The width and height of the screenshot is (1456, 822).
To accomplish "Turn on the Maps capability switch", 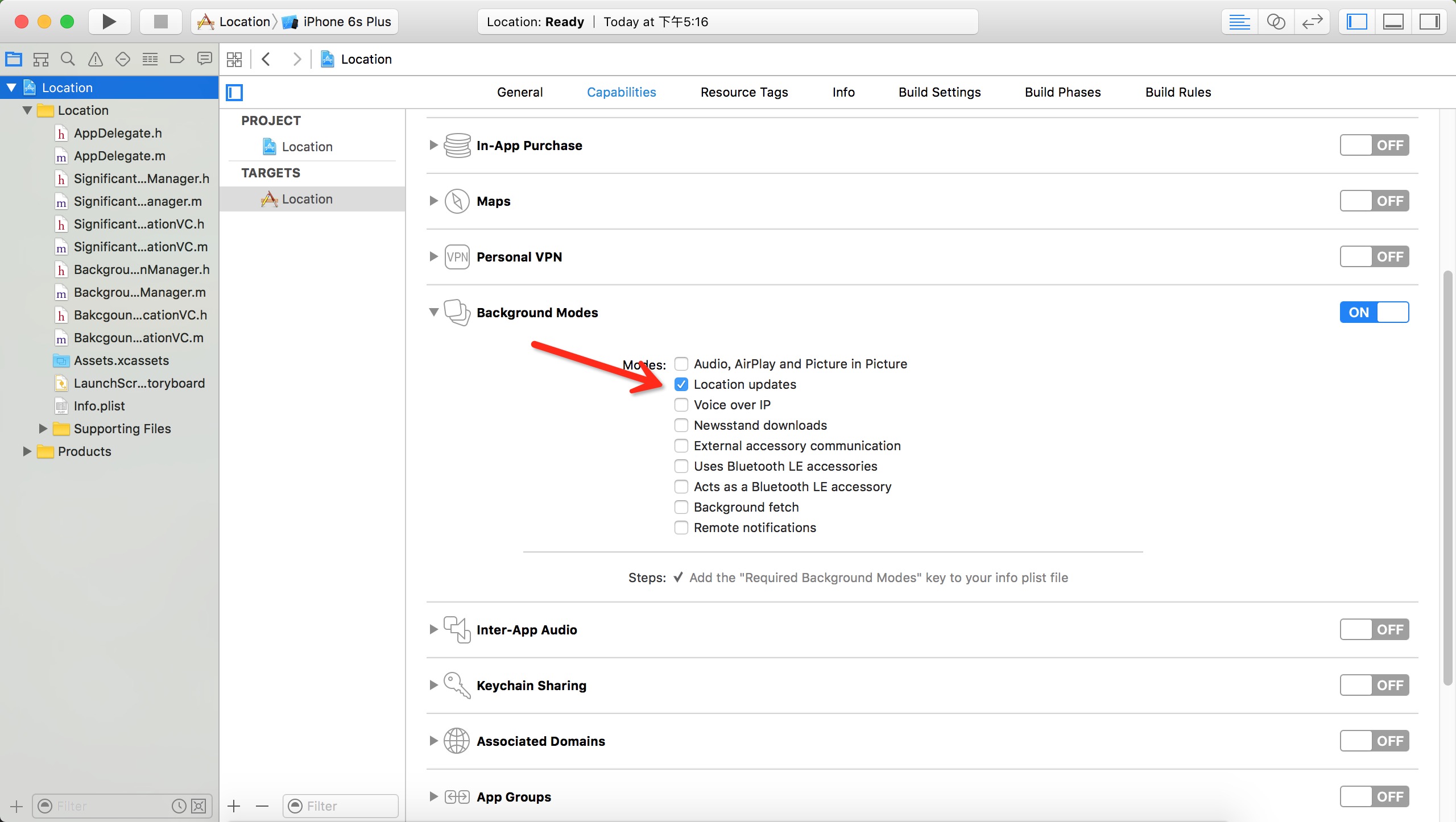I will pos(1374,201).
